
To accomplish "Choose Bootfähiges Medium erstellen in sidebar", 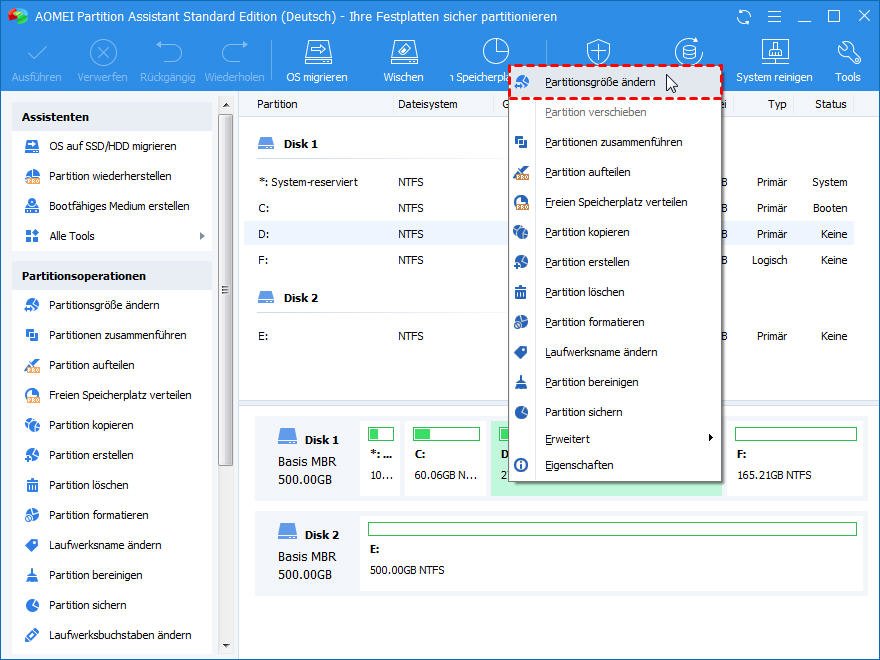I will [x=112, y=206].
